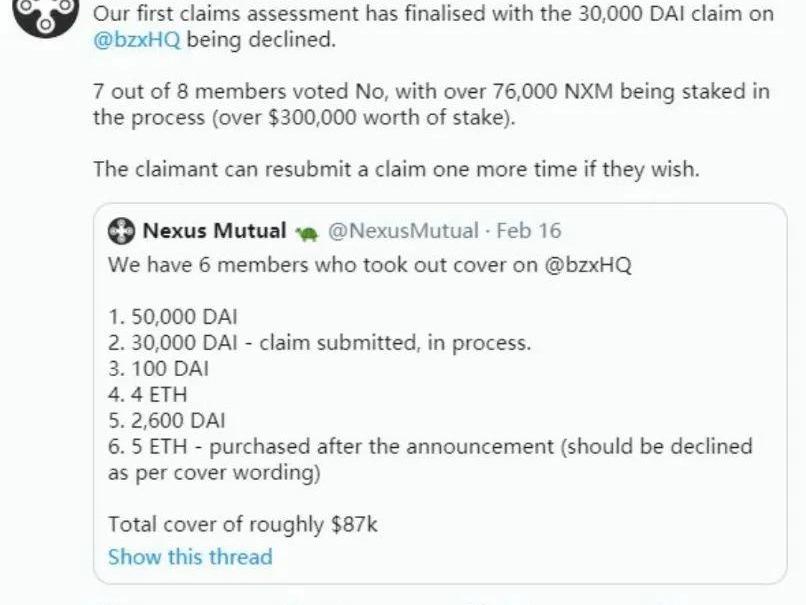Click Show this thread link
Image resolution: width=806 pixels, height=605 pixels.
(190, 556)
